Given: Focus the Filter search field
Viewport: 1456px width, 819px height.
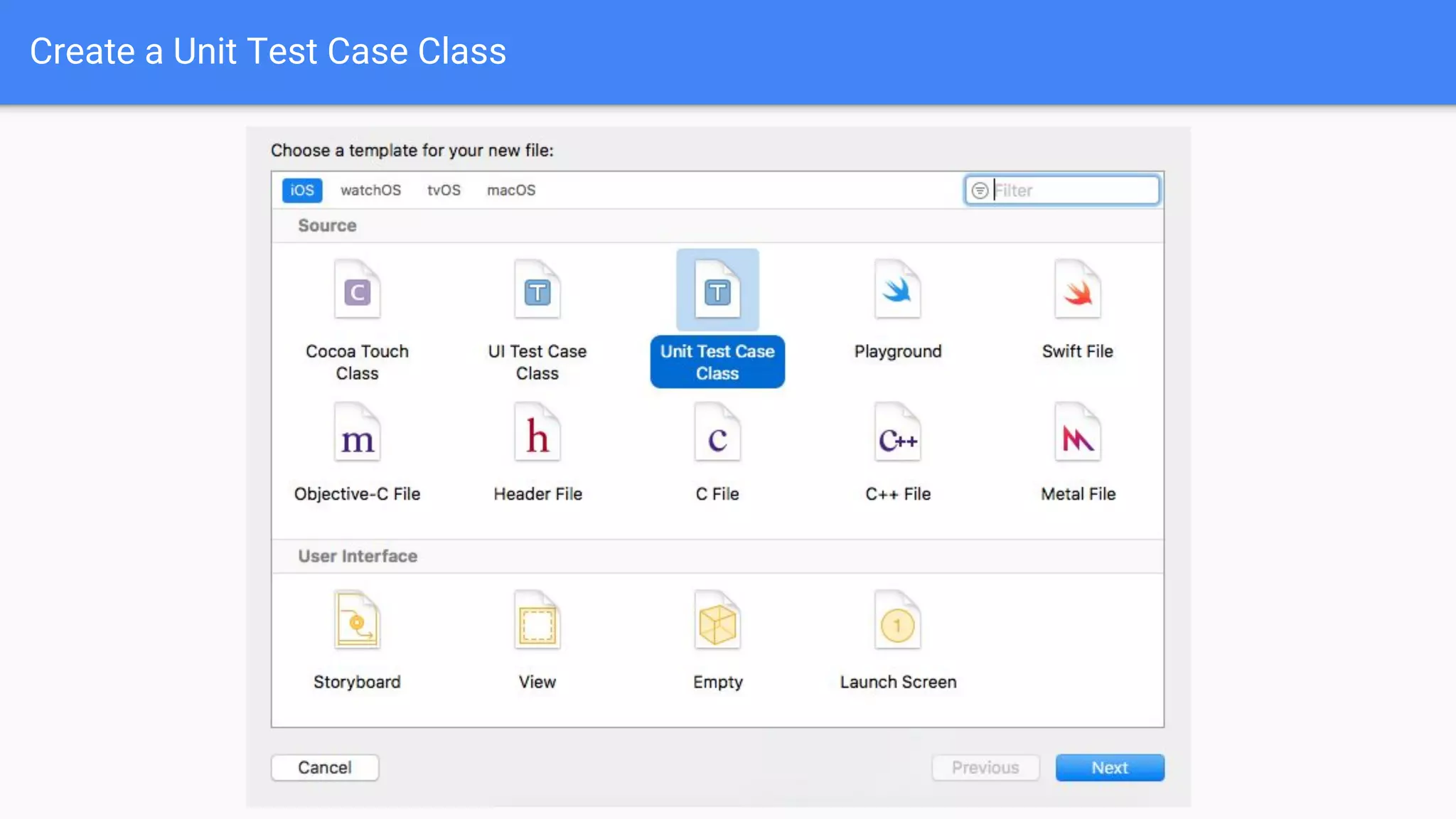Looking at the screenshot, I should (x=1072, y=191).
